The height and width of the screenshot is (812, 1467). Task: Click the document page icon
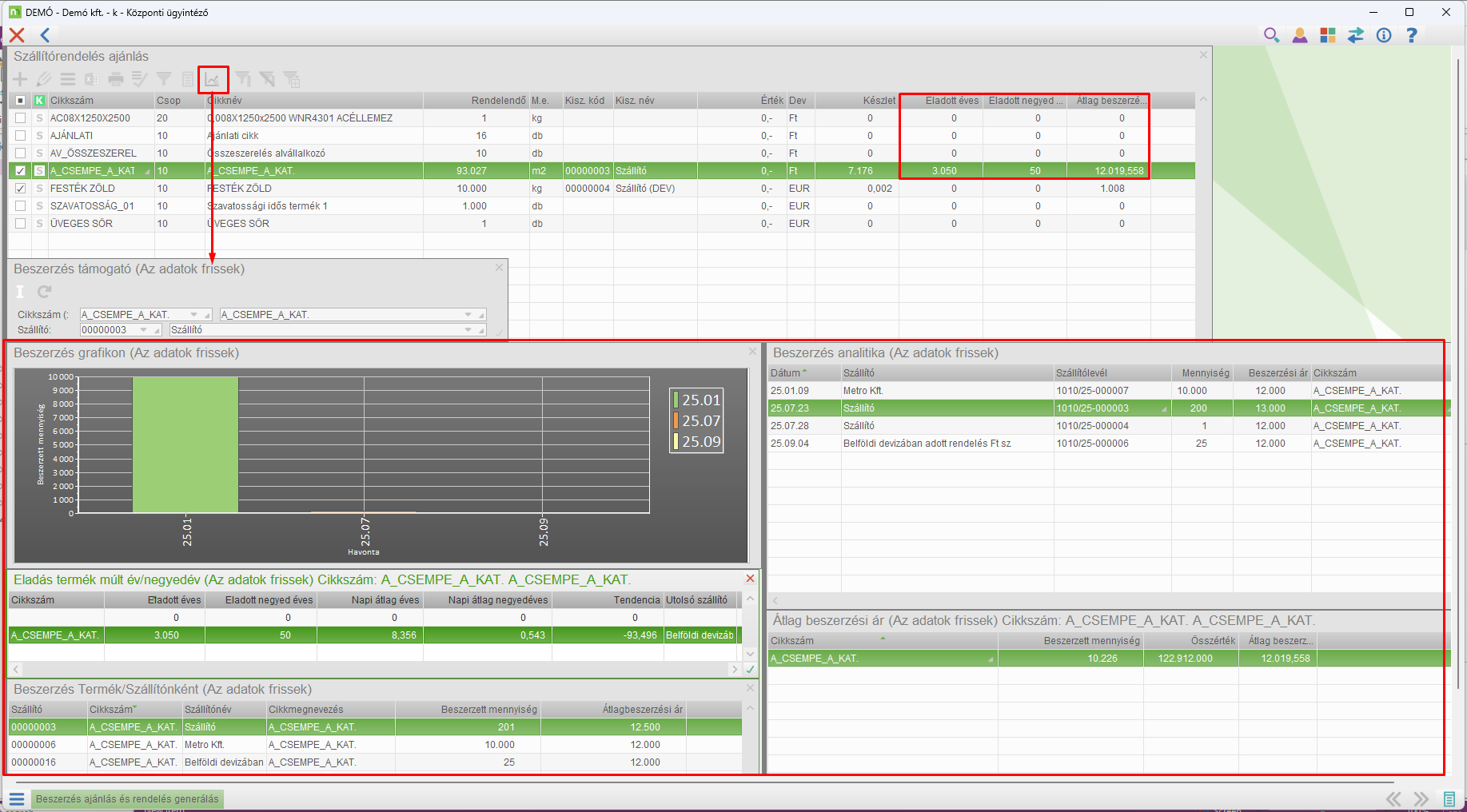(x=188, y=79)
